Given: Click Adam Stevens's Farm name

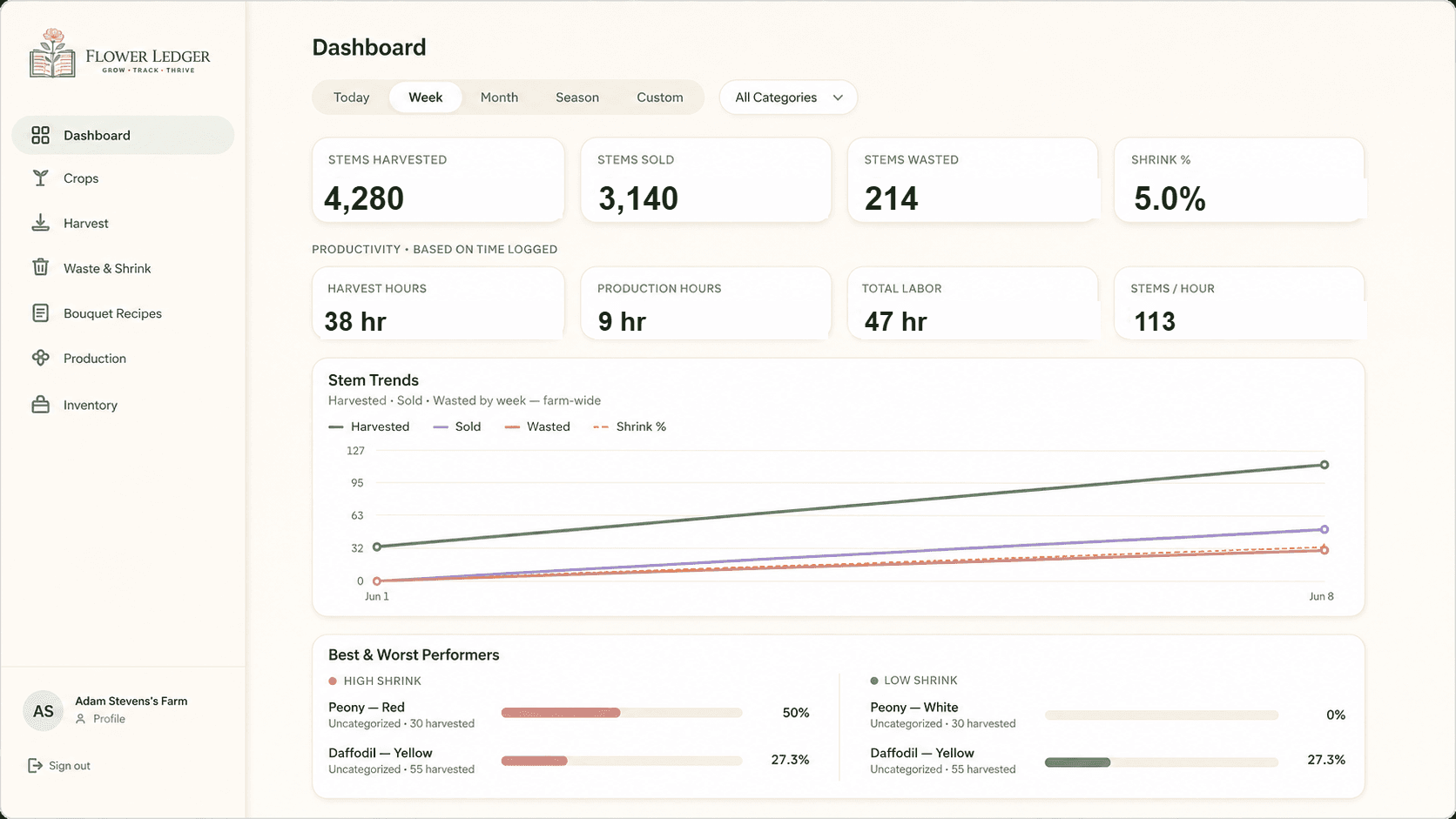Looking at the screenshot, I should click(x=131, y=701).
